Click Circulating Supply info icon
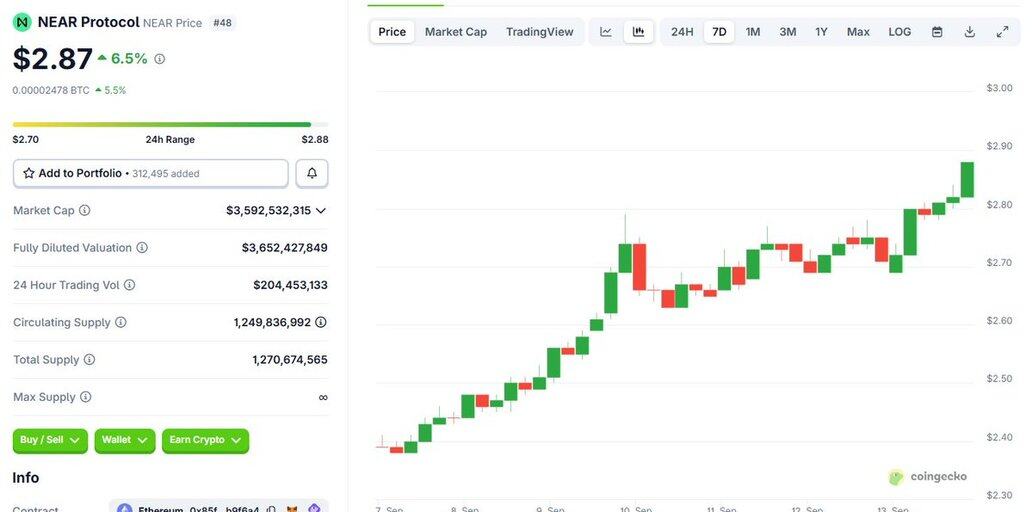Screen dimensions: 1032x512 [121, 323]
